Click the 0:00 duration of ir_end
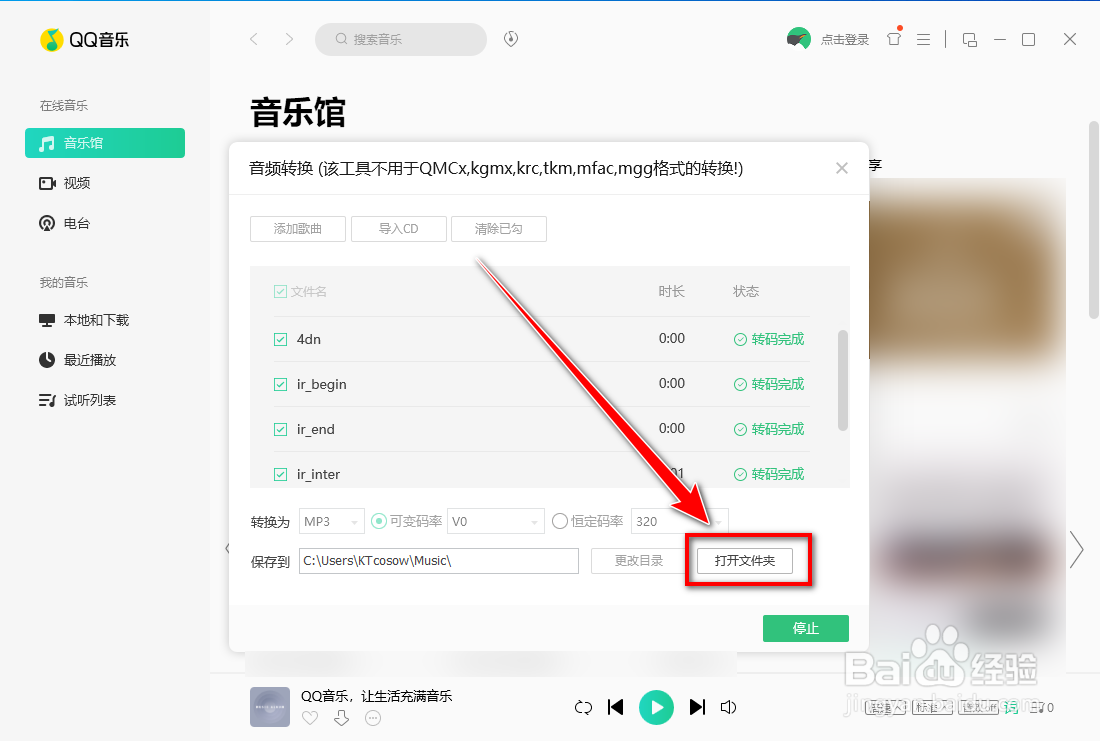1100x741 pixels. click(x=671, y=429)
